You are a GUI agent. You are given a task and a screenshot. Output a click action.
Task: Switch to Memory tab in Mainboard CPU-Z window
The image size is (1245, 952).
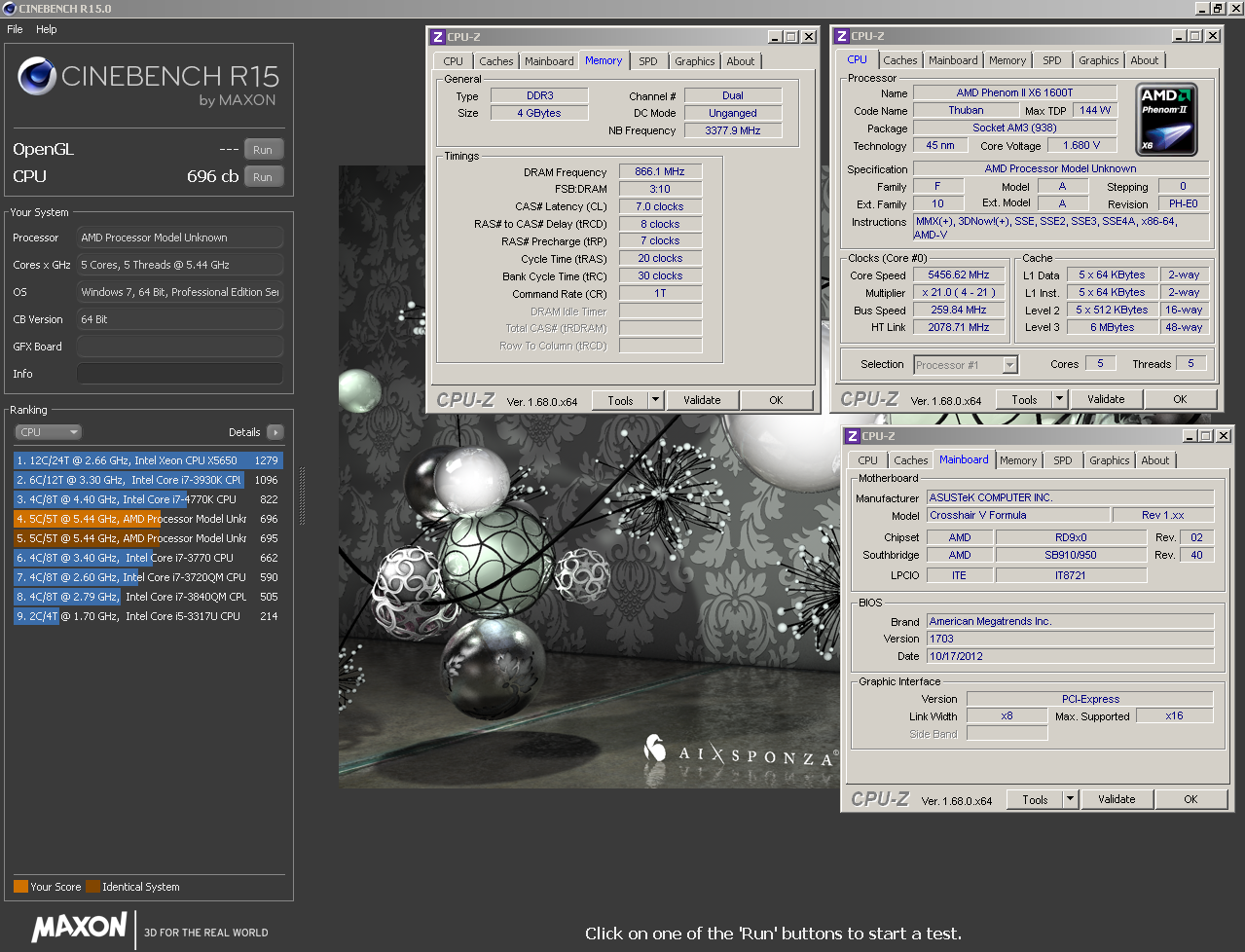[x=1018, y=460]
